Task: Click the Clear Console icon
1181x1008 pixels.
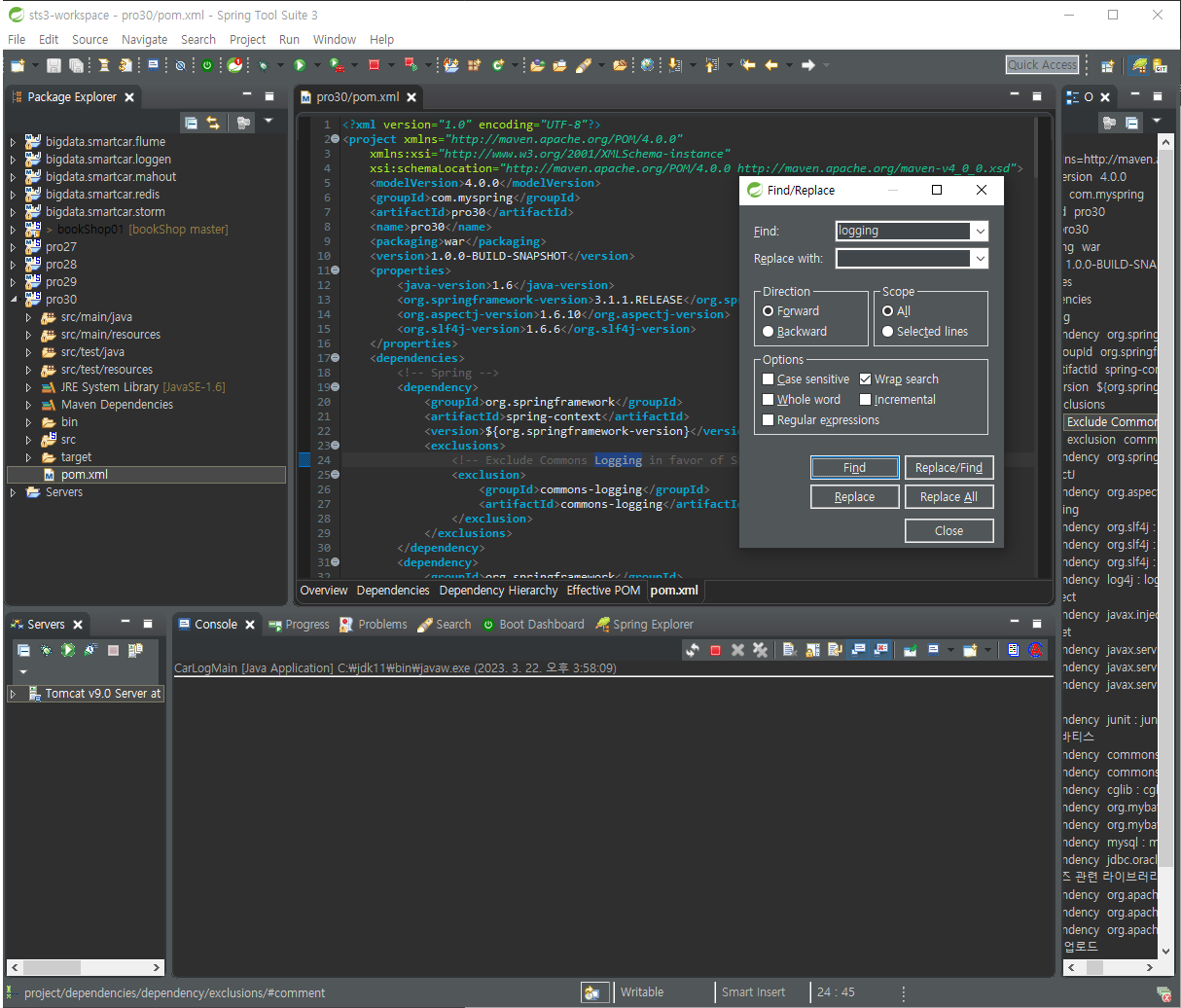Action: pyautogui.click(x=789, y=650)
